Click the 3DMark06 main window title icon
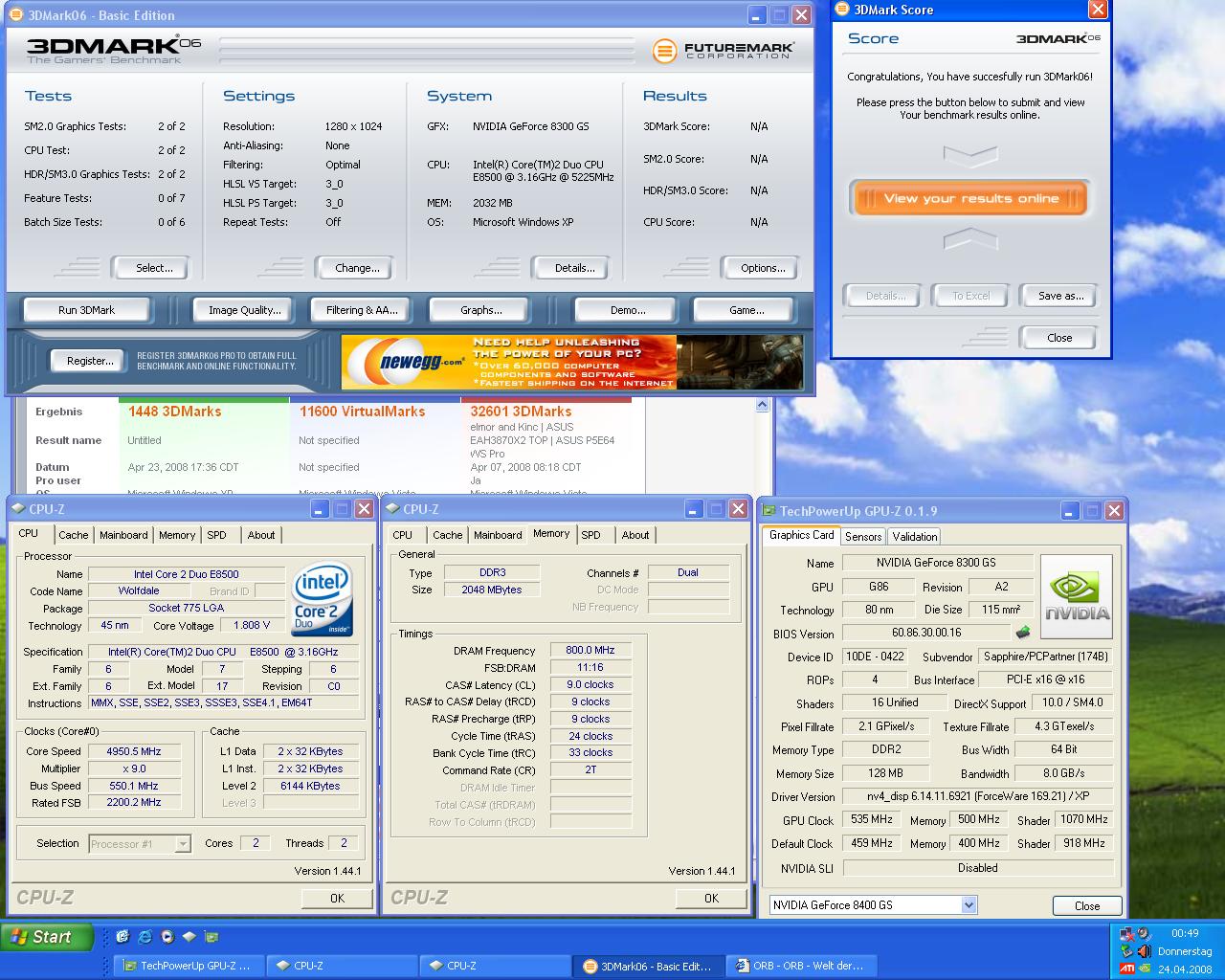Viewport: 1225px width, 980px height. click(15, 14)
